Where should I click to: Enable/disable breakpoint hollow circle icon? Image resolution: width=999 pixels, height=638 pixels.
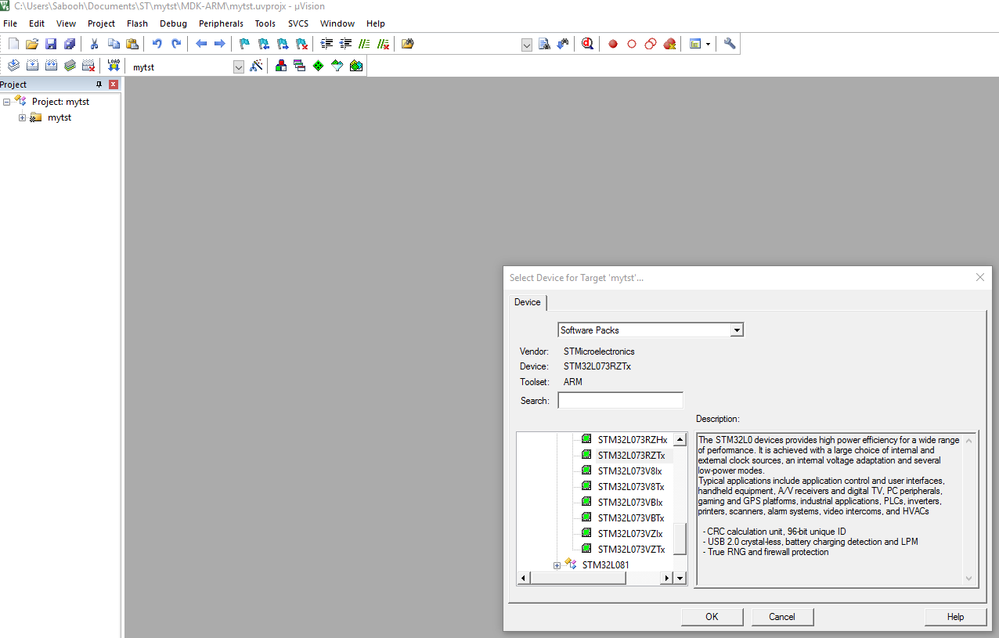pyautogui.click(x=631, y=44)
